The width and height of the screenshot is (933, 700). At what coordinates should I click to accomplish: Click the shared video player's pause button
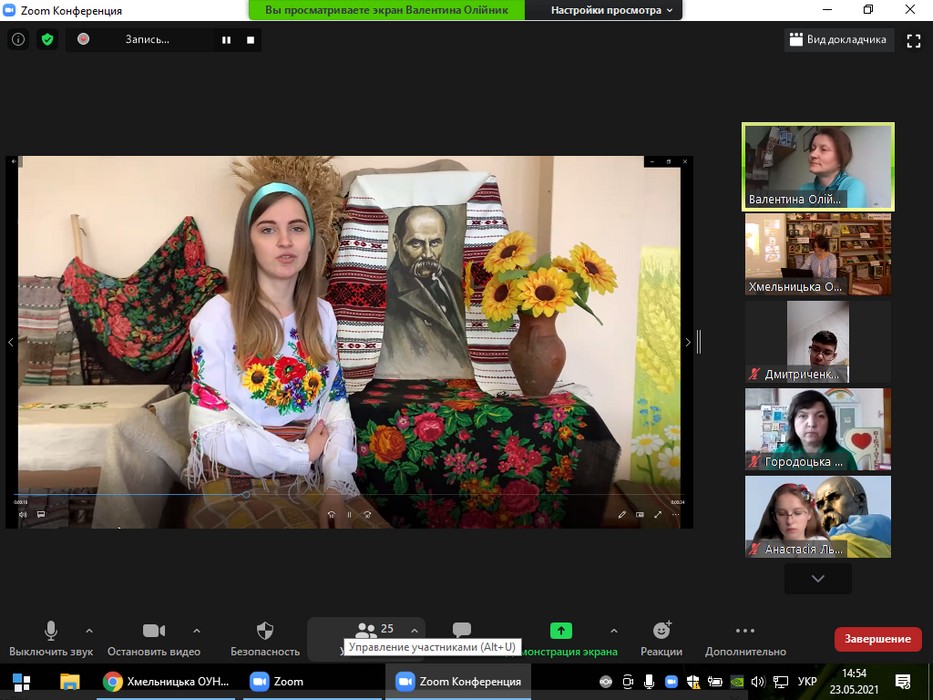click(349, 515)
